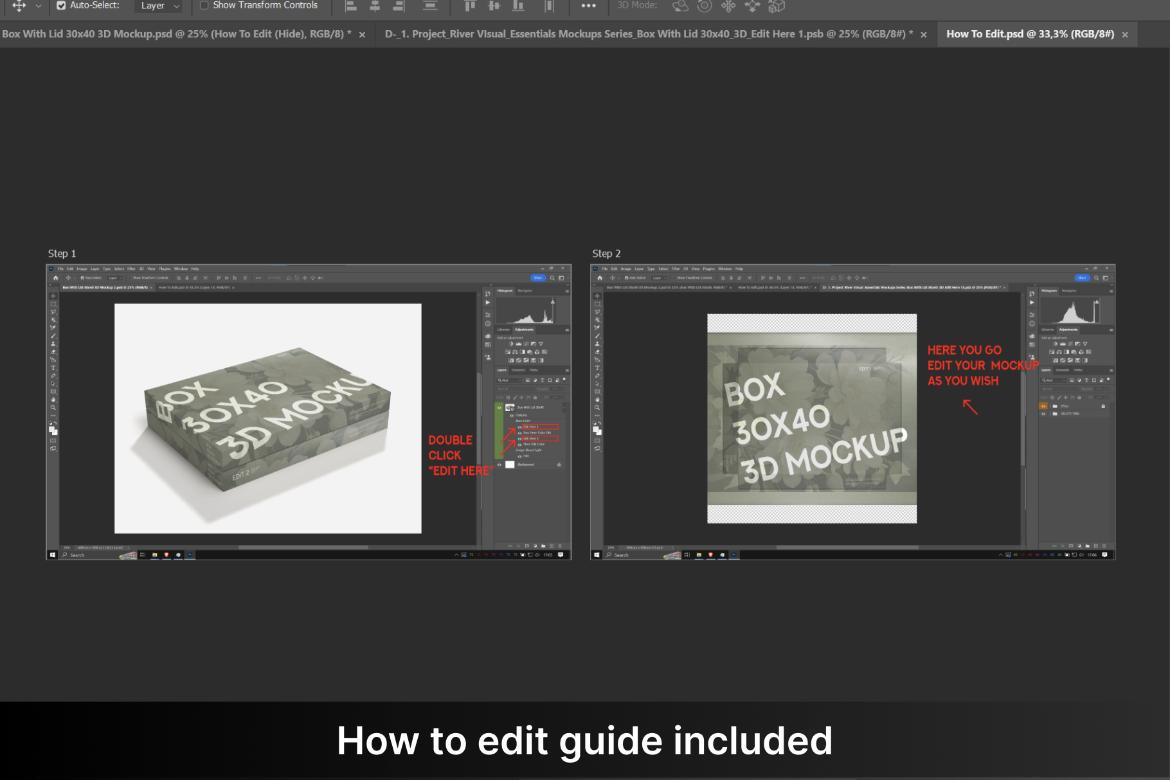Switch to the Edit Here 1.psb document tab

coord(649,34)
